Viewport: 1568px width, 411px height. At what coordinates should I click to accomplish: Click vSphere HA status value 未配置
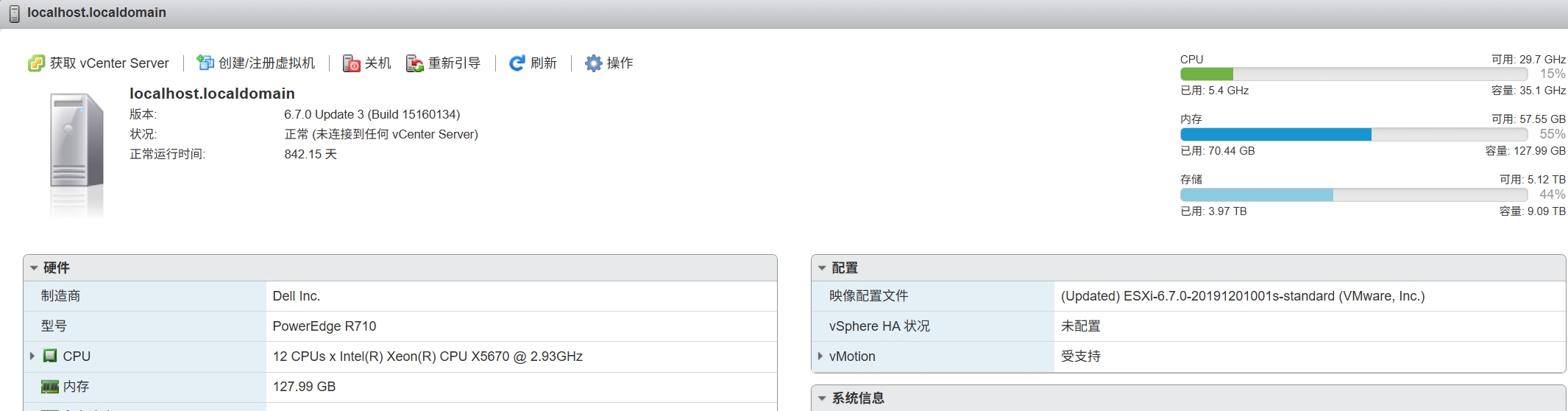(x=1080, y=326)
